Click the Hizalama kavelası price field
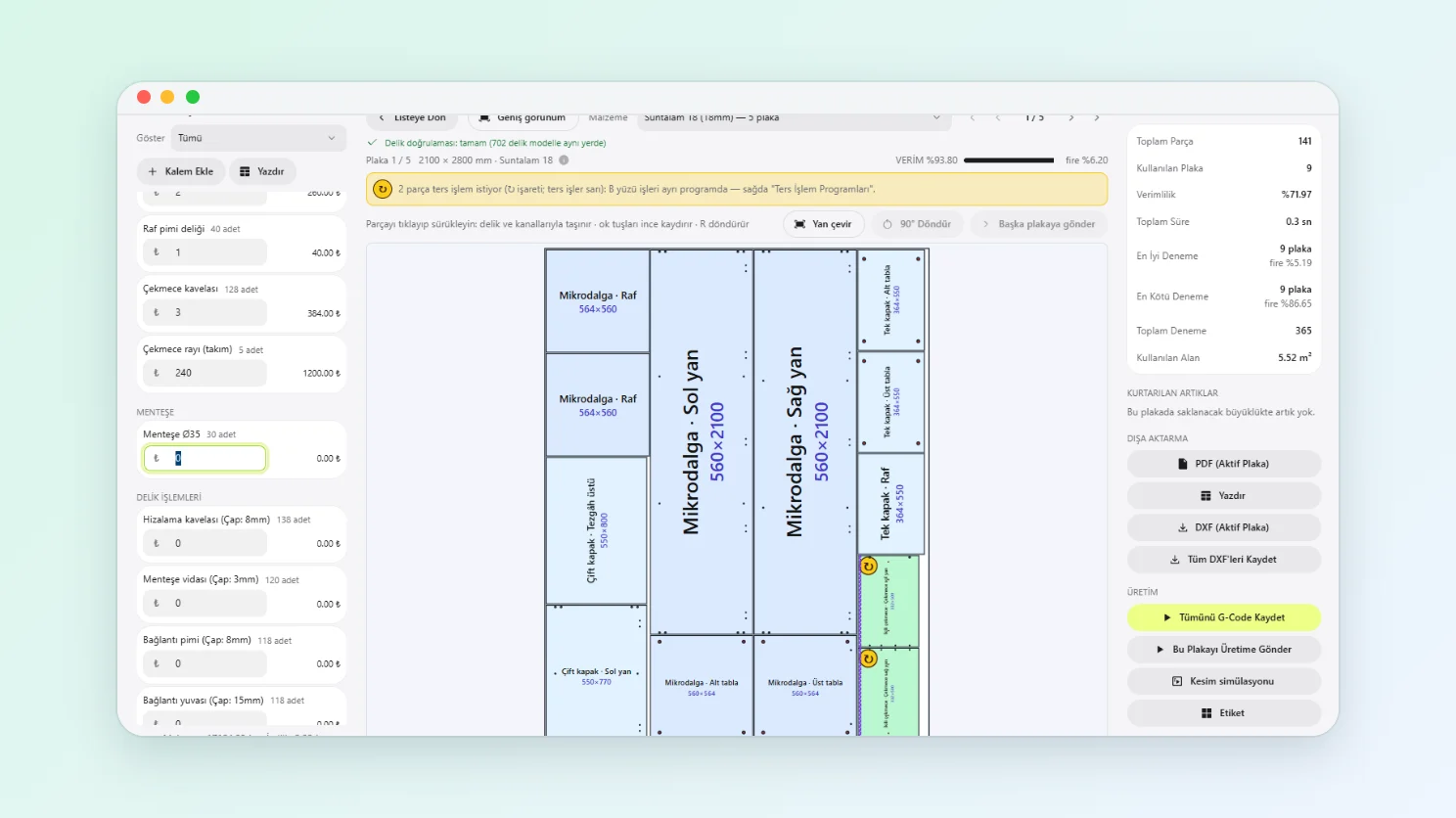Screen dimensions: 1456x818 (x=205, y=543)
